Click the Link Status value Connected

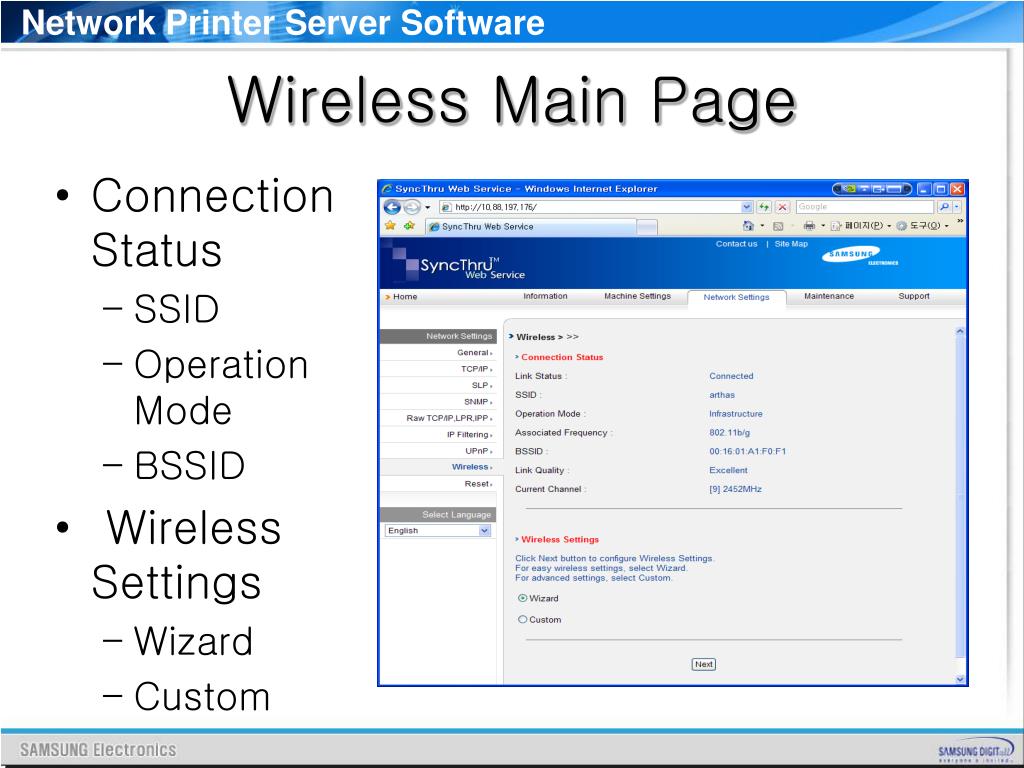[x=731, y=376]
